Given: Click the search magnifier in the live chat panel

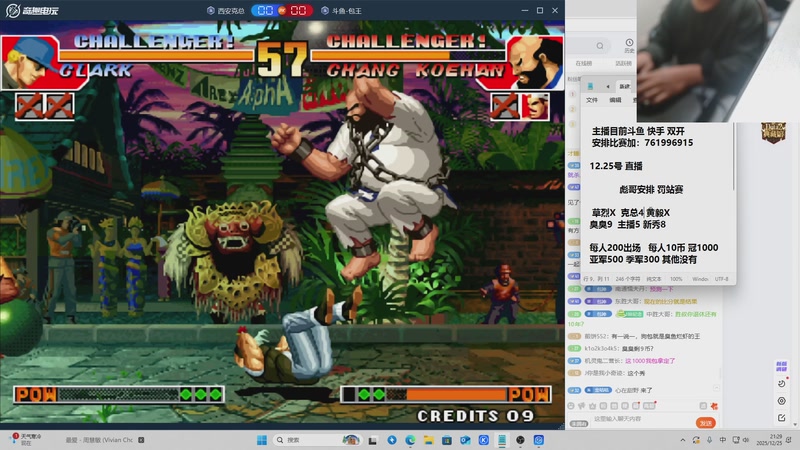Looking at the screenshot, I should [600, 46].
